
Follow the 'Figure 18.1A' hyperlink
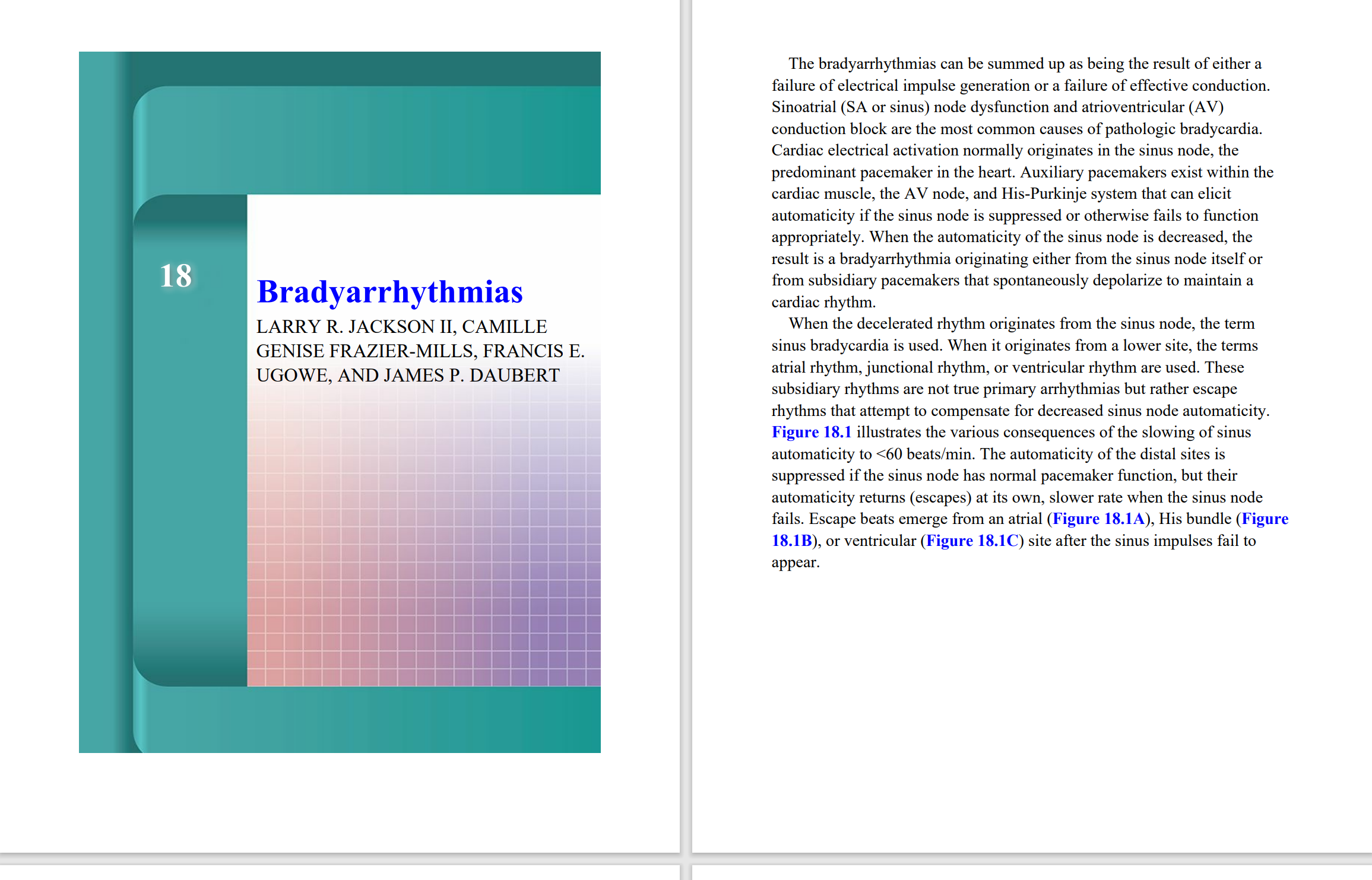point(1098,519)
